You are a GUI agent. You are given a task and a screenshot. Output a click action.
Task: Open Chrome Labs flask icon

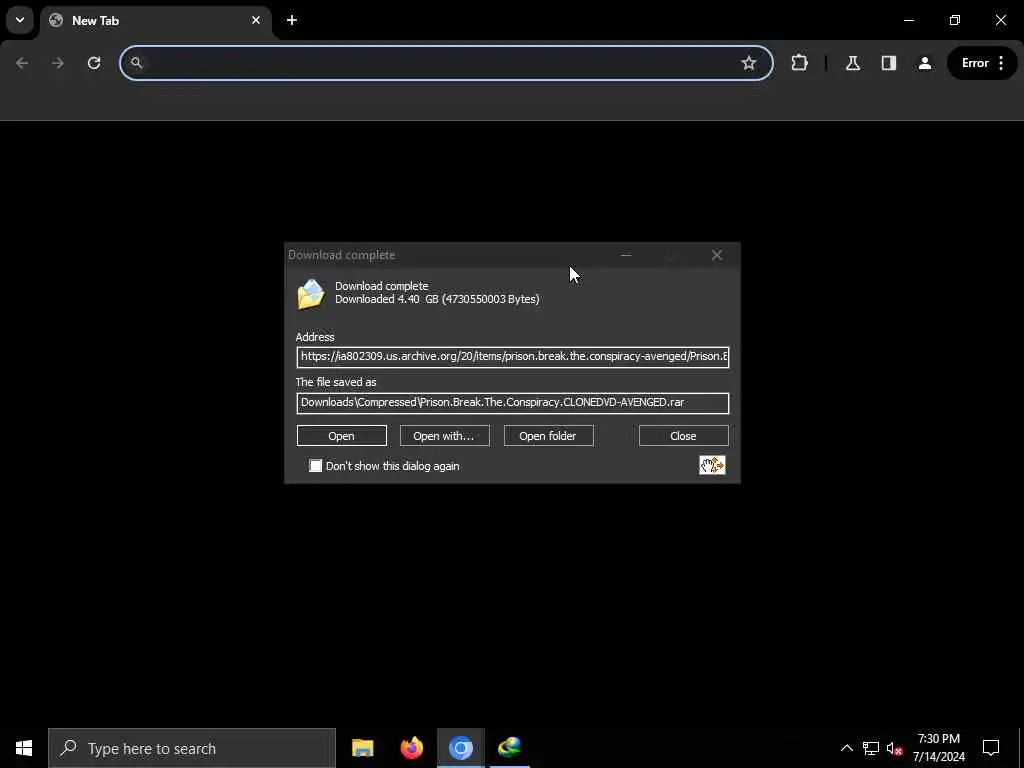point(853,63)
